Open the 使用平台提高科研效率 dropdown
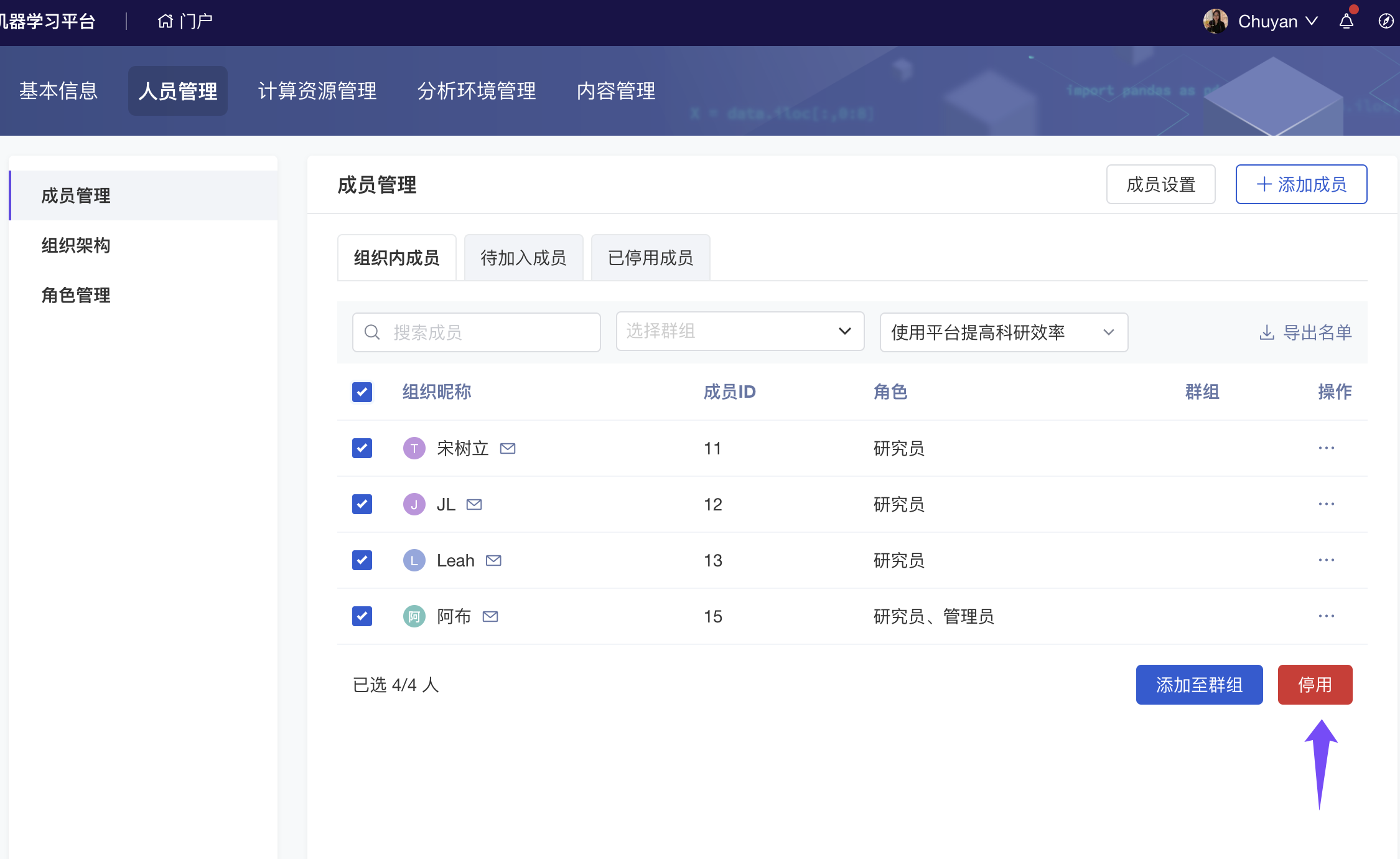The image size is (1400, 859). tap(1003, 332)
